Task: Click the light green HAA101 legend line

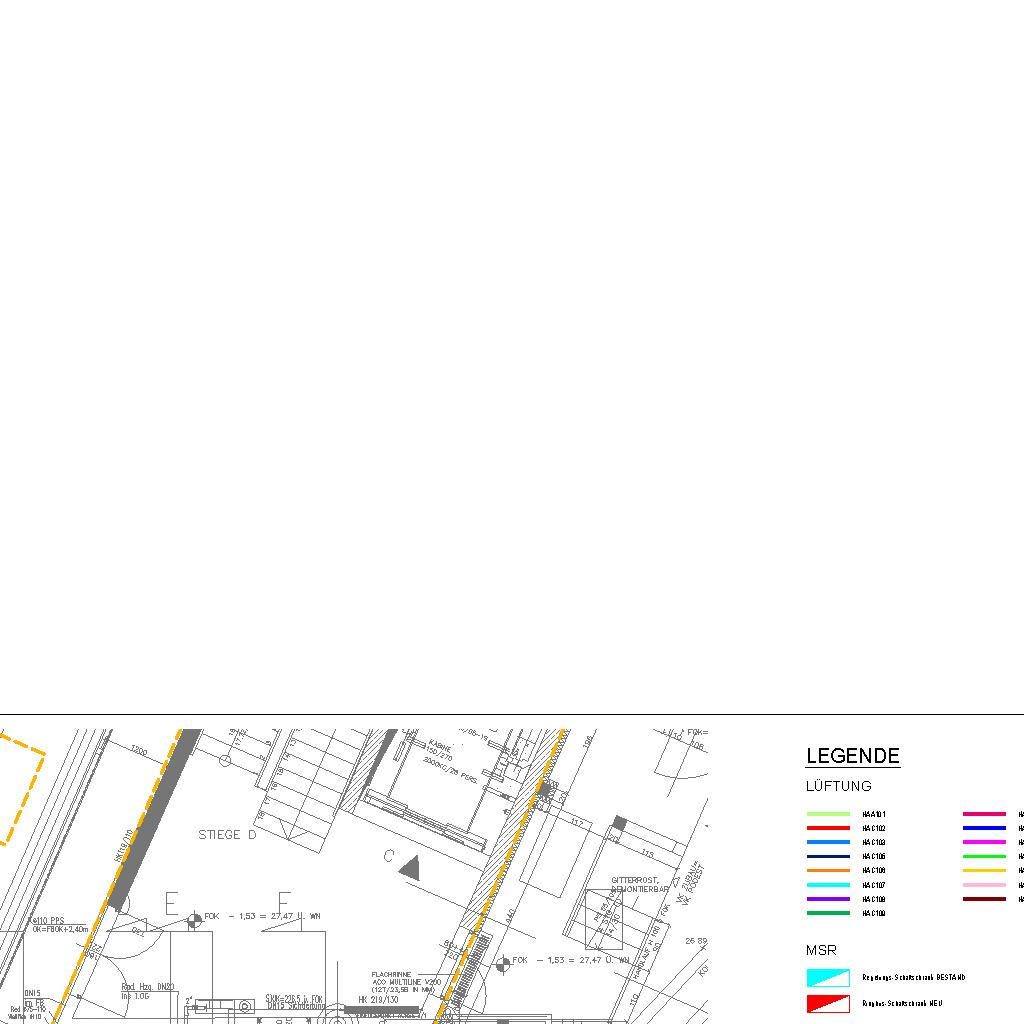Action: click(x=828, y=814)
